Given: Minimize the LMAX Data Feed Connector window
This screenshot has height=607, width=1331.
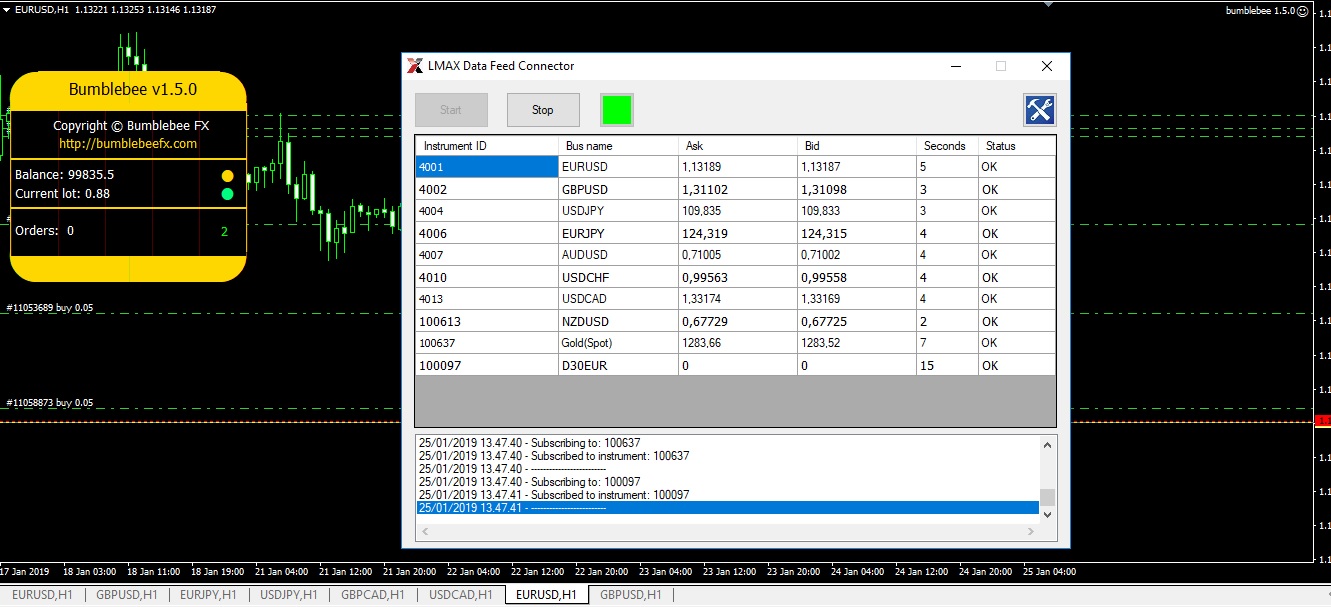Looking at the screenshot, I should tap(956, 66).
